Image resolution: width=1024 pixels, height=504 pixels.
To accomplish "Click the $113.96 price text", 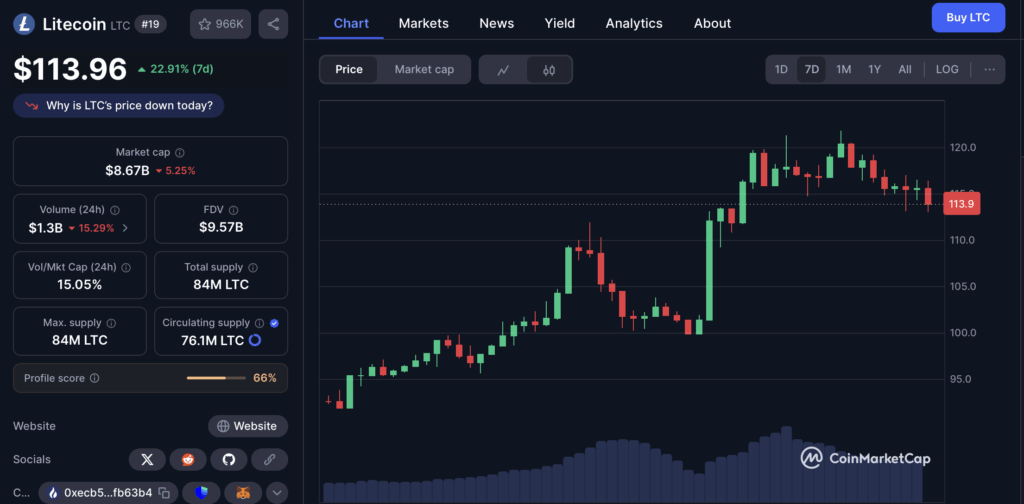I will click(70, 69).
